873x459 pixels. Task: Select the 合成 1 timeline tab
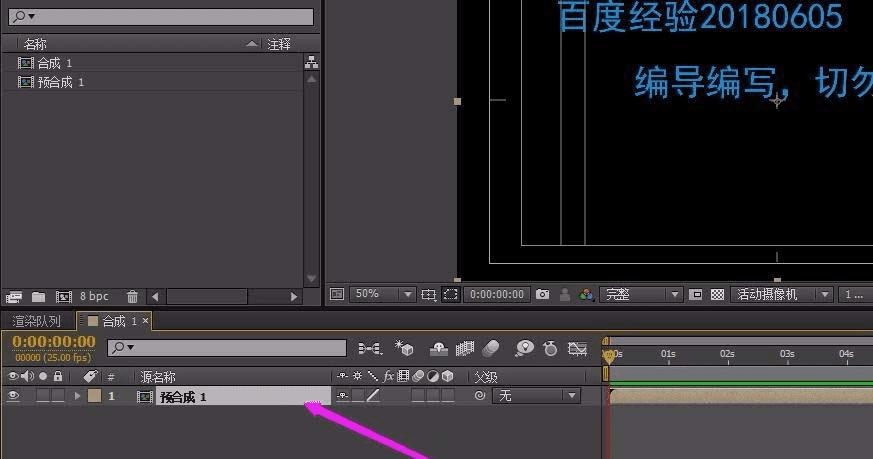(x=119, y=321)
